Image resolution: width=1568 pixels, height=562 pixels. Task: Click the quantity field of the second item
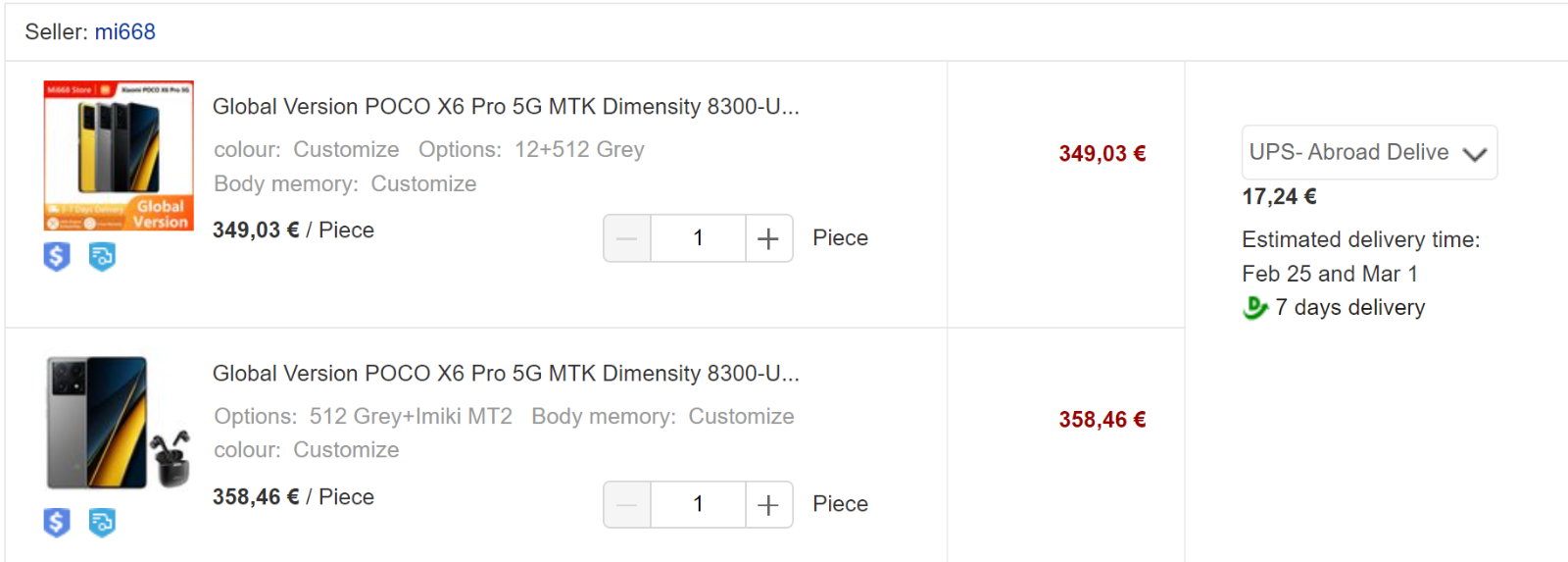[x=699, y=504]
